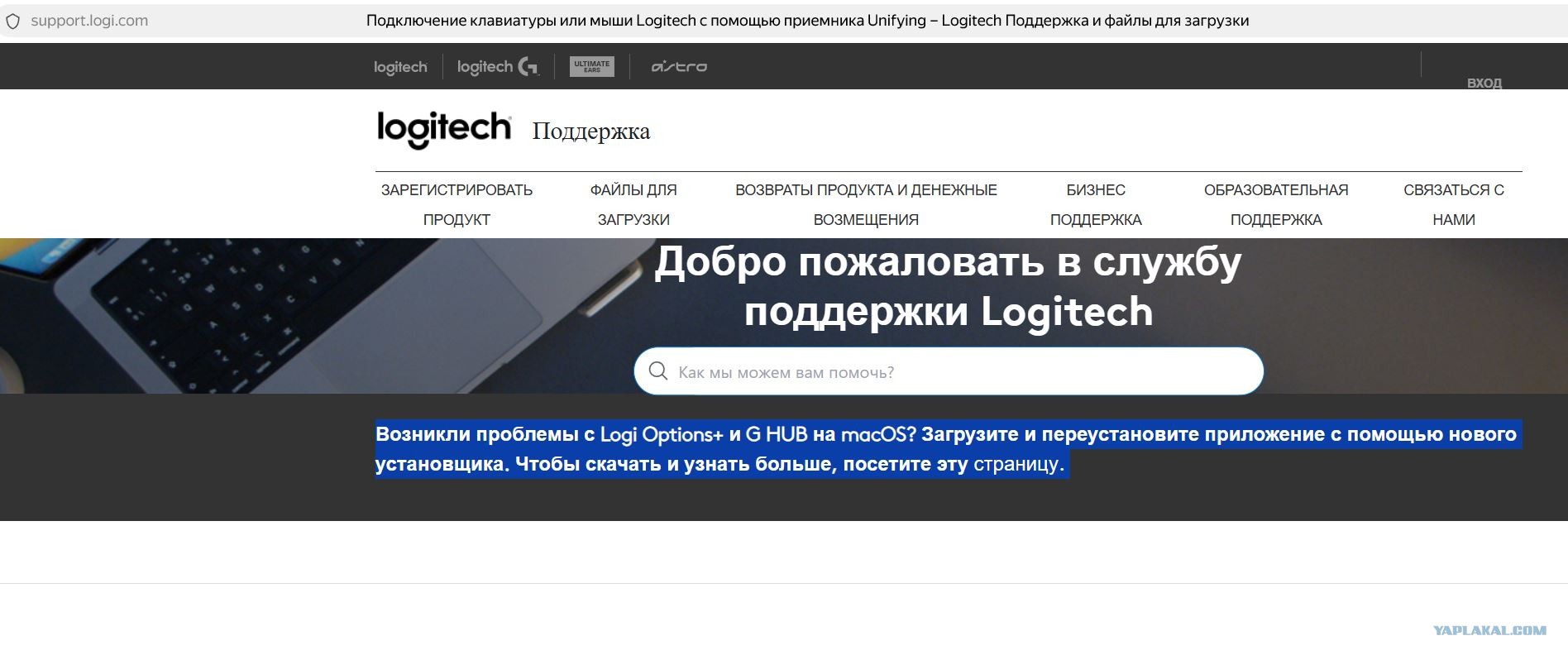Click the support.logi.com address text
This screenshot has height=655, width=1568.
pyautogui.click(x=89, y=21)
